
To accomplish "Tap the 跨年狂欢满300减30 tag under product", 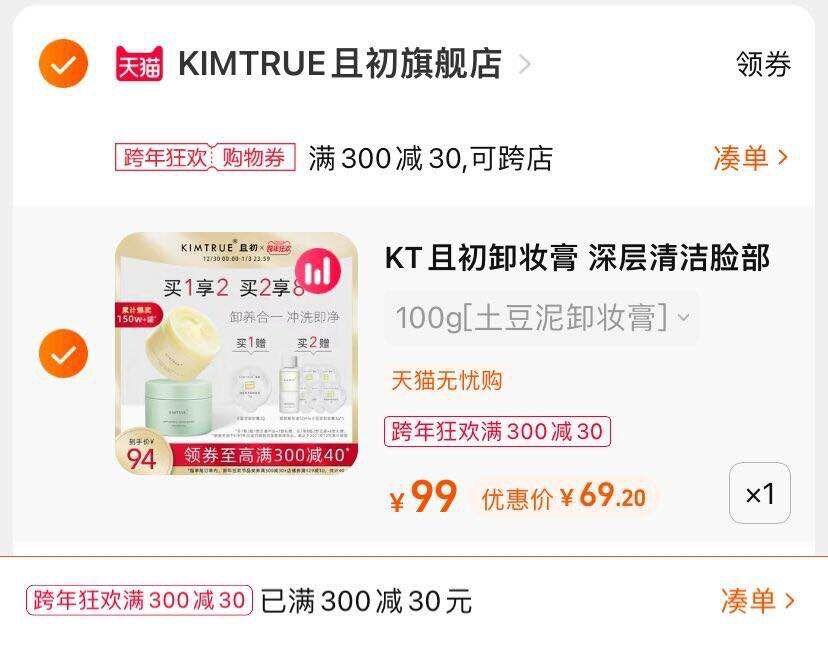I will 497,432.
